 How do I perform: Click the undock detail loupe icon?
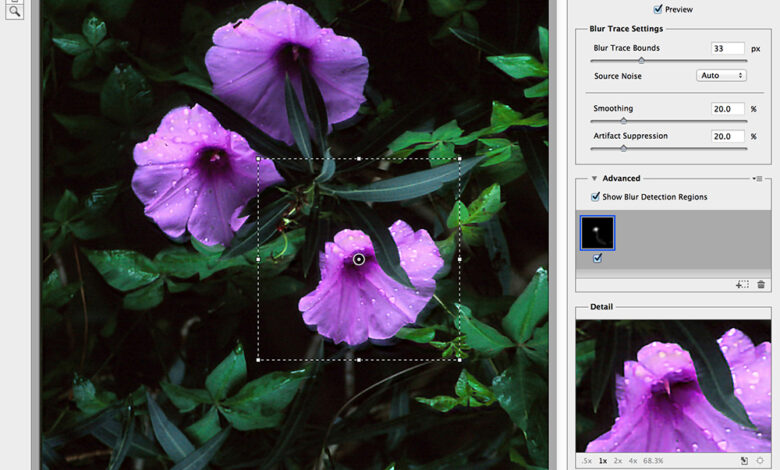point(744,461)
